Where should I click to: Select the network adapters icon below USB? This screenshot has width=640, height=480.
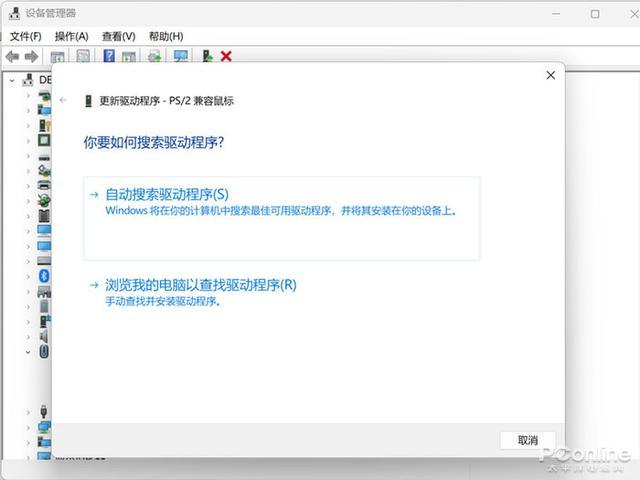pyautogui.click(x=44, y=427)
